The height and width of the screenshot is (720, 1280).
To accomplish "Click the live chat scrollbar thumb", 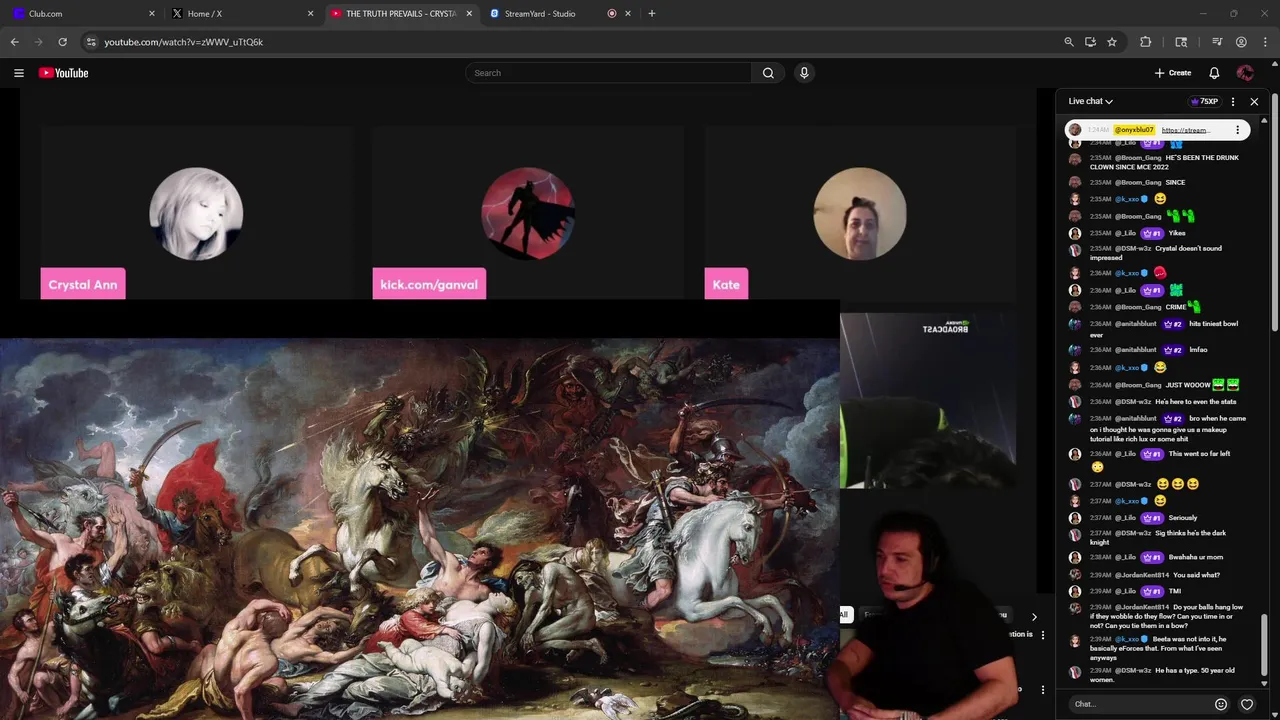I will tap(1265, 645).
